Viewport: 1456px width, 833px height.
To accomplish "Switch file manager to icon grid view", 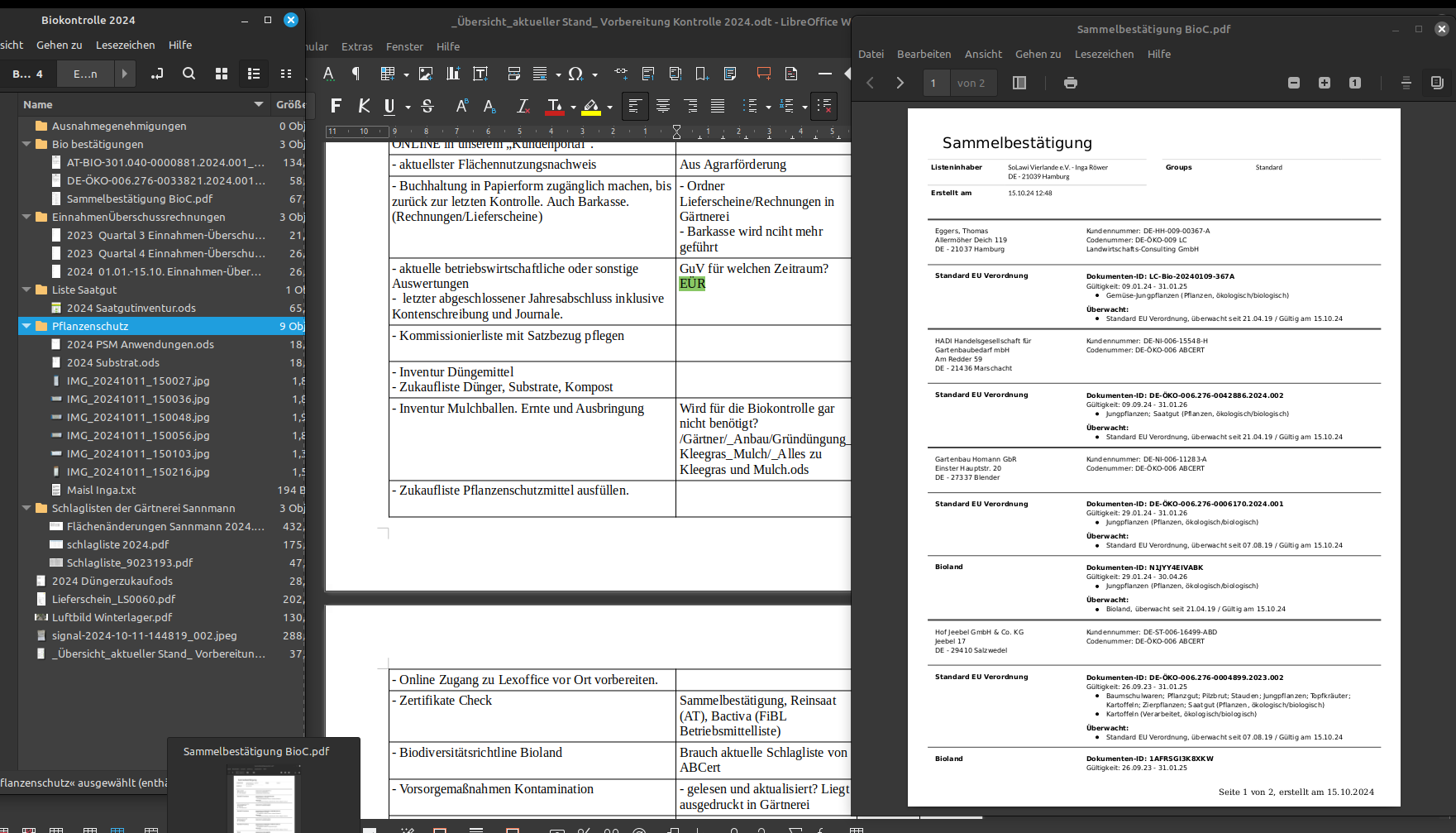I will pyautogui.click(x=222, y=74).
